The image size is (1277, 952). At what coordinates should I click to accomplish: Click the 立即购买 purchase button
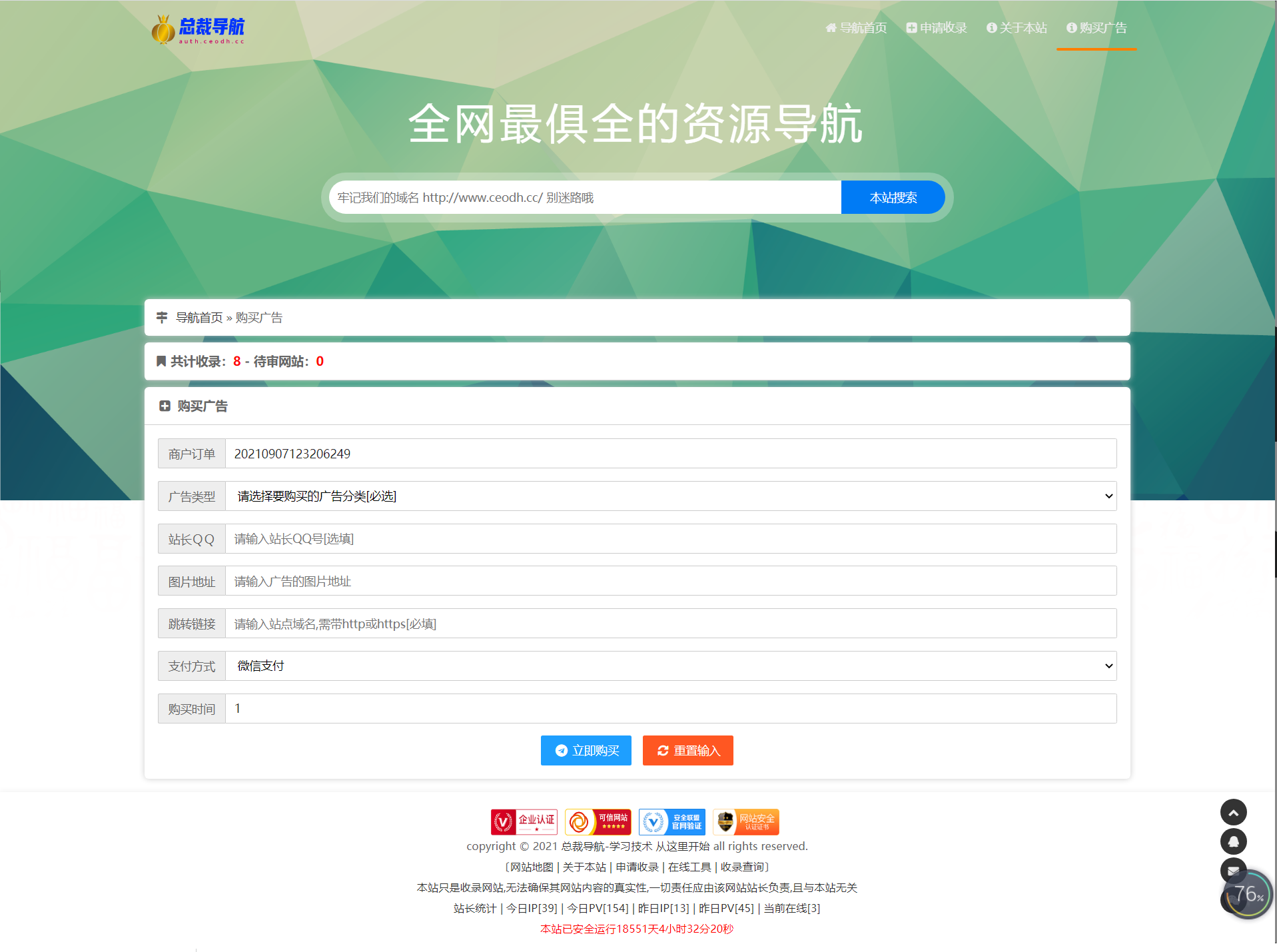coord(586,750)
